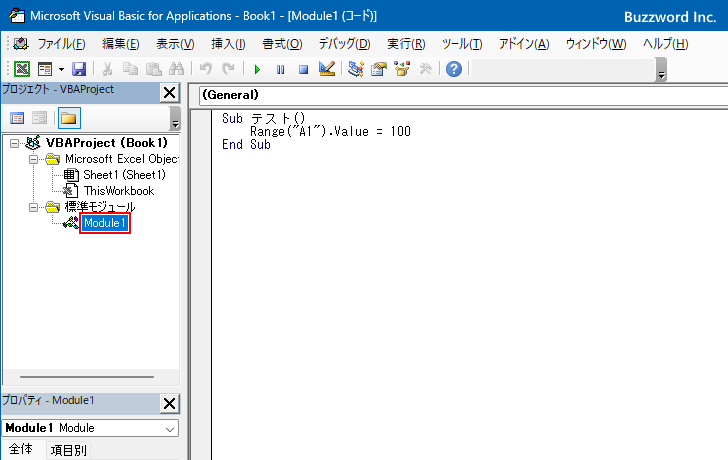Viewport: 728px width, 460px height.
Task: Click the Break pause icon
Action: pos(280,70)
